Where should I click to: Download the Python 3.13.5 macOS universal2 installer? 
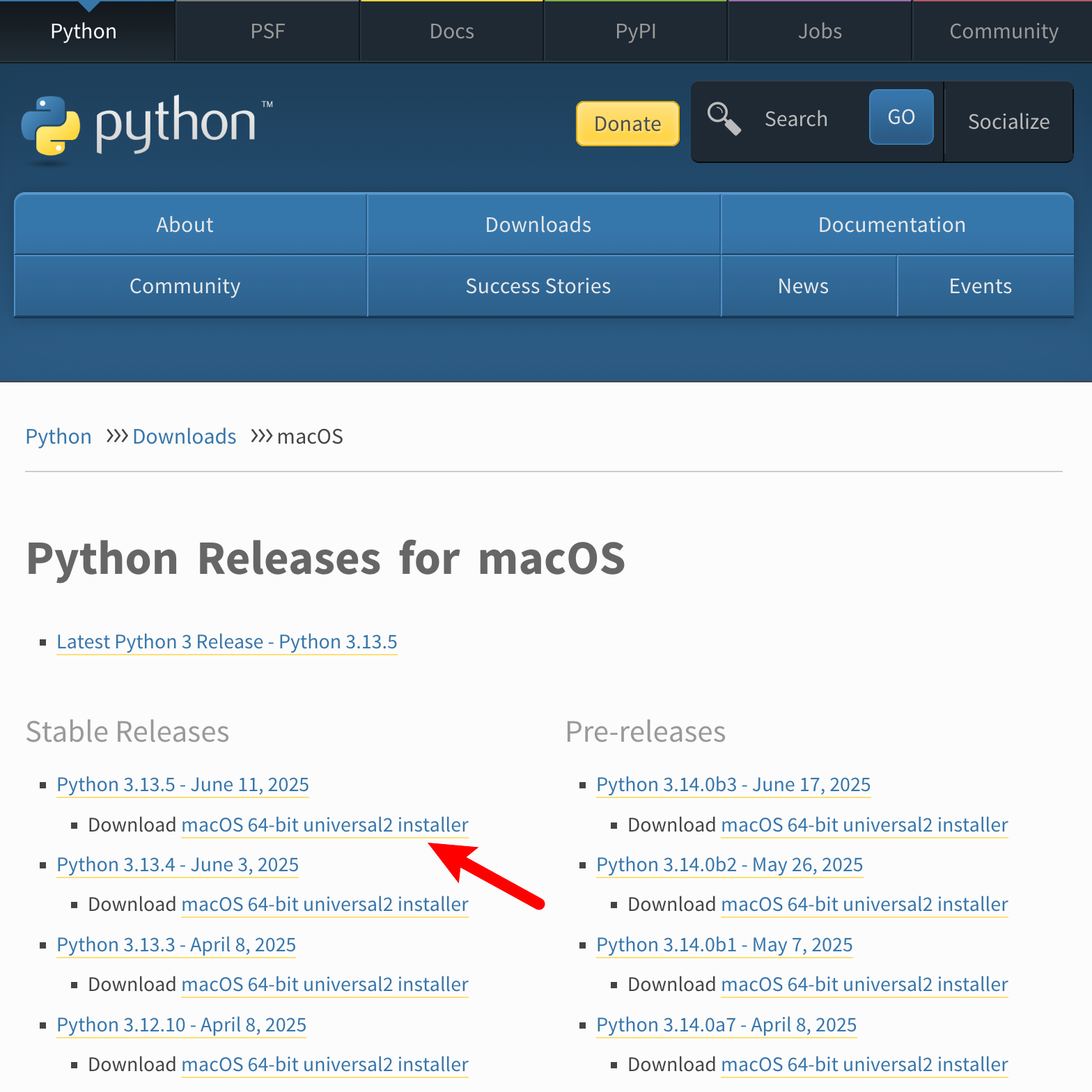coord(325,825)
